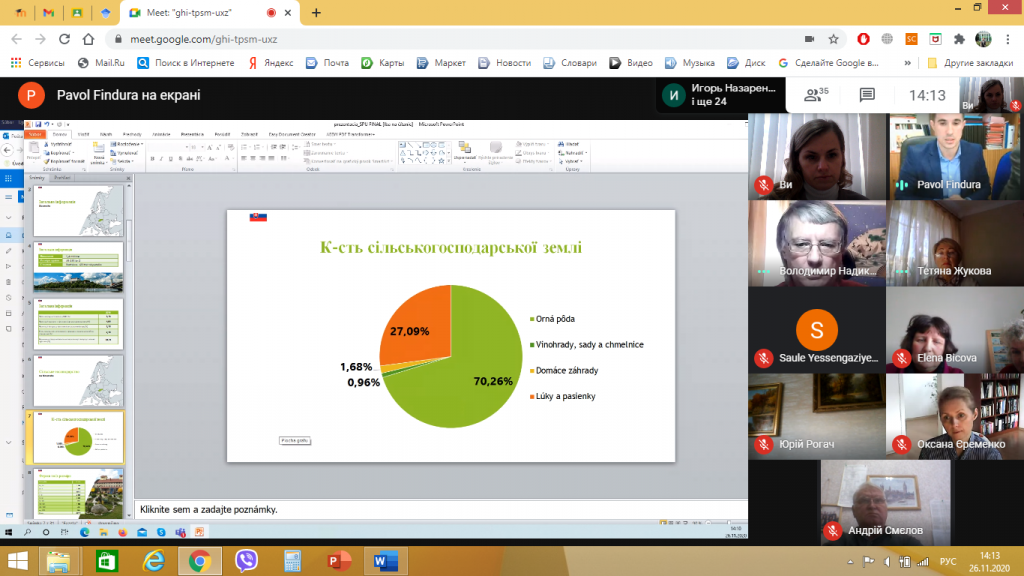Switch to the pinned Gmail tab
Screen dimensions: 1024x576
coord(49,13)
